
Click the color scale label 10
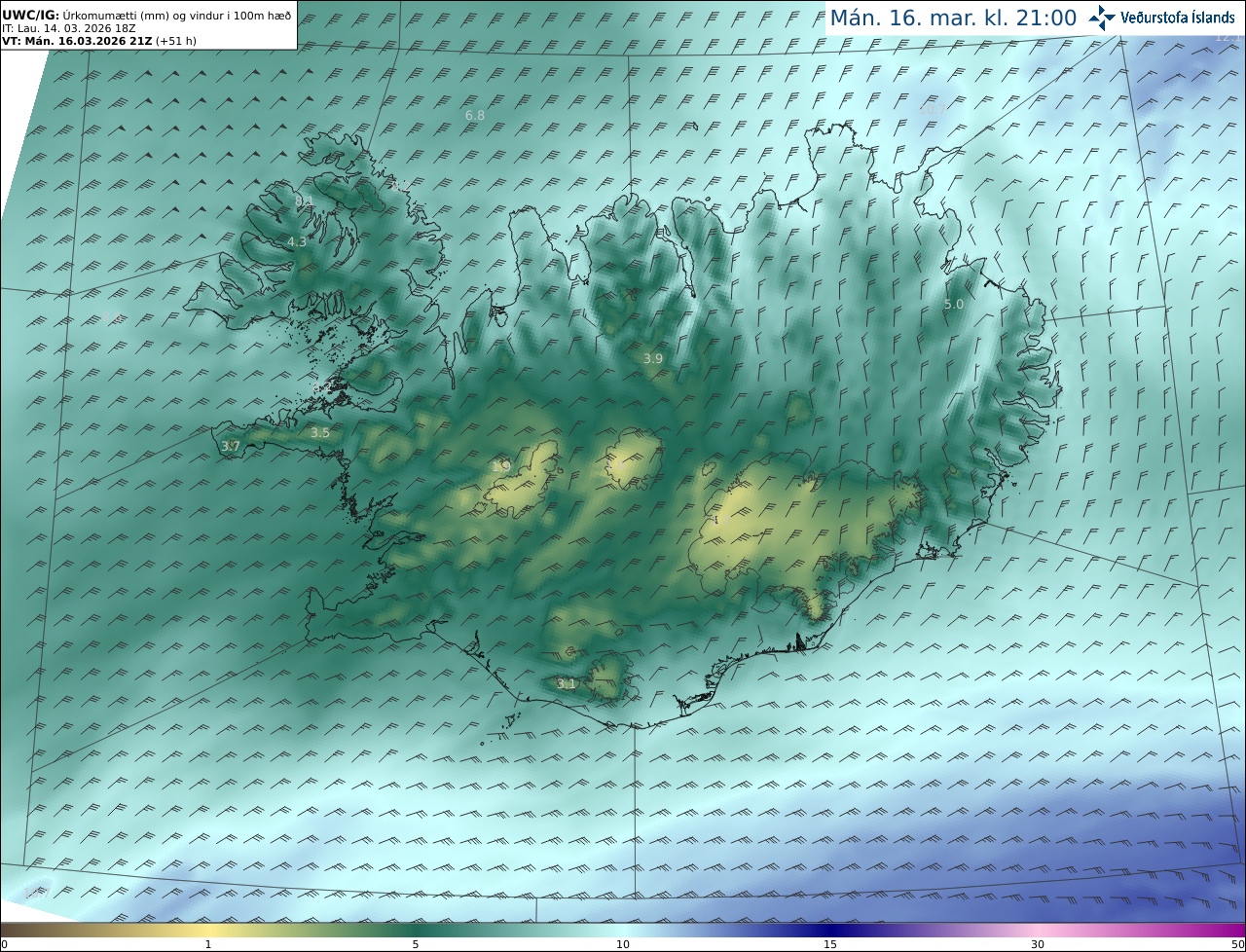(x=623, y=944)
